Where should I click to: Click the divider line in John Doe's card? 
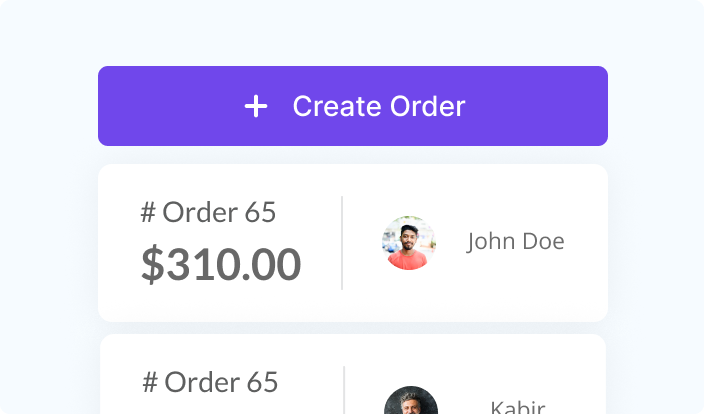pos(342,243)
